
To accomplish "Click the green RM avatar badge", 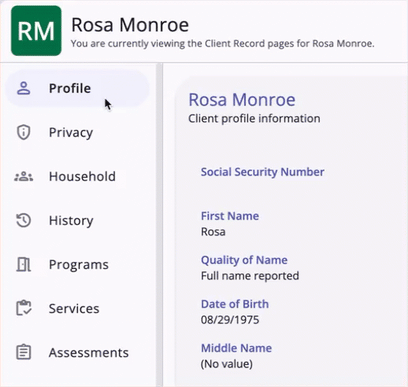I will tap(36, 31).
